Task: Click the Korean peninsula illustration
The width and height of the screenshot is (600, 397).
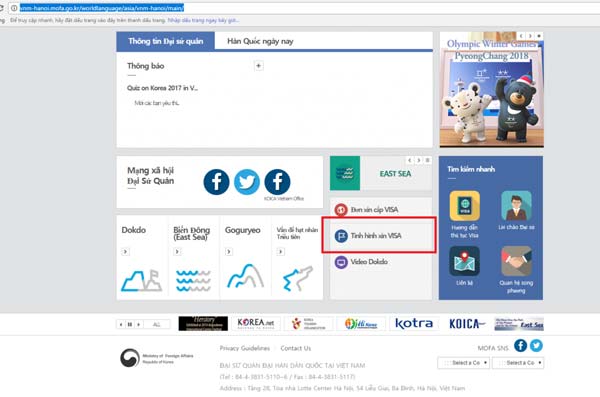Action: 298,278
